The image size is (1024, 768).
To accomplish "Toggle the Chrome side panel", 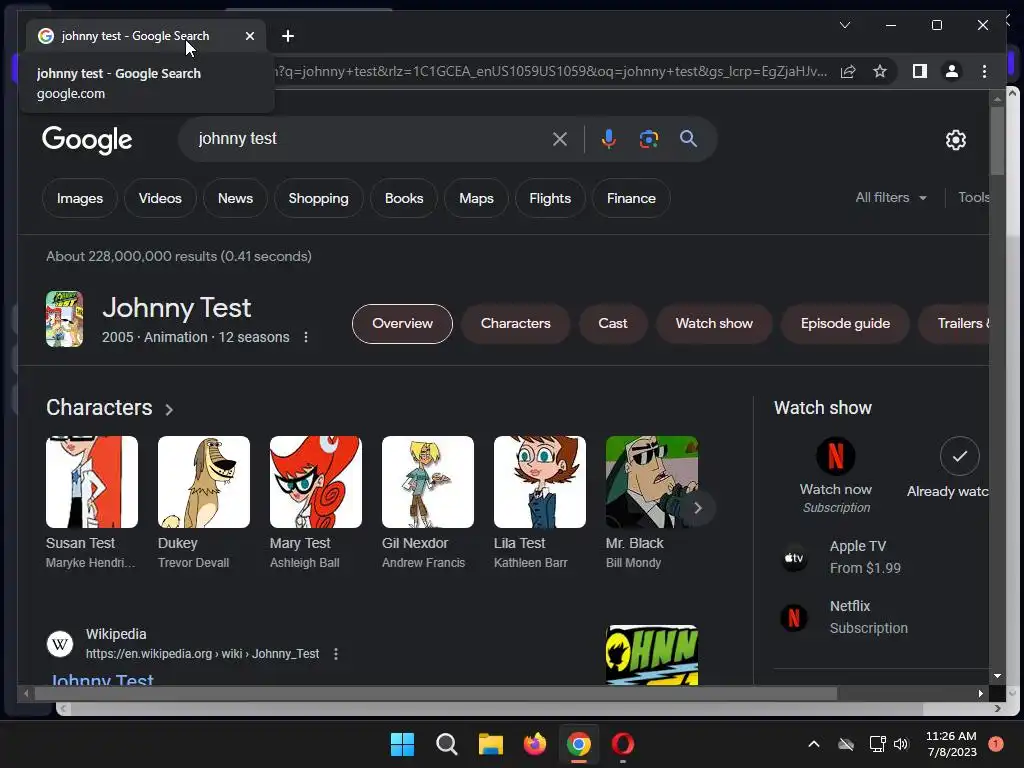I will [x=920, y=71].
